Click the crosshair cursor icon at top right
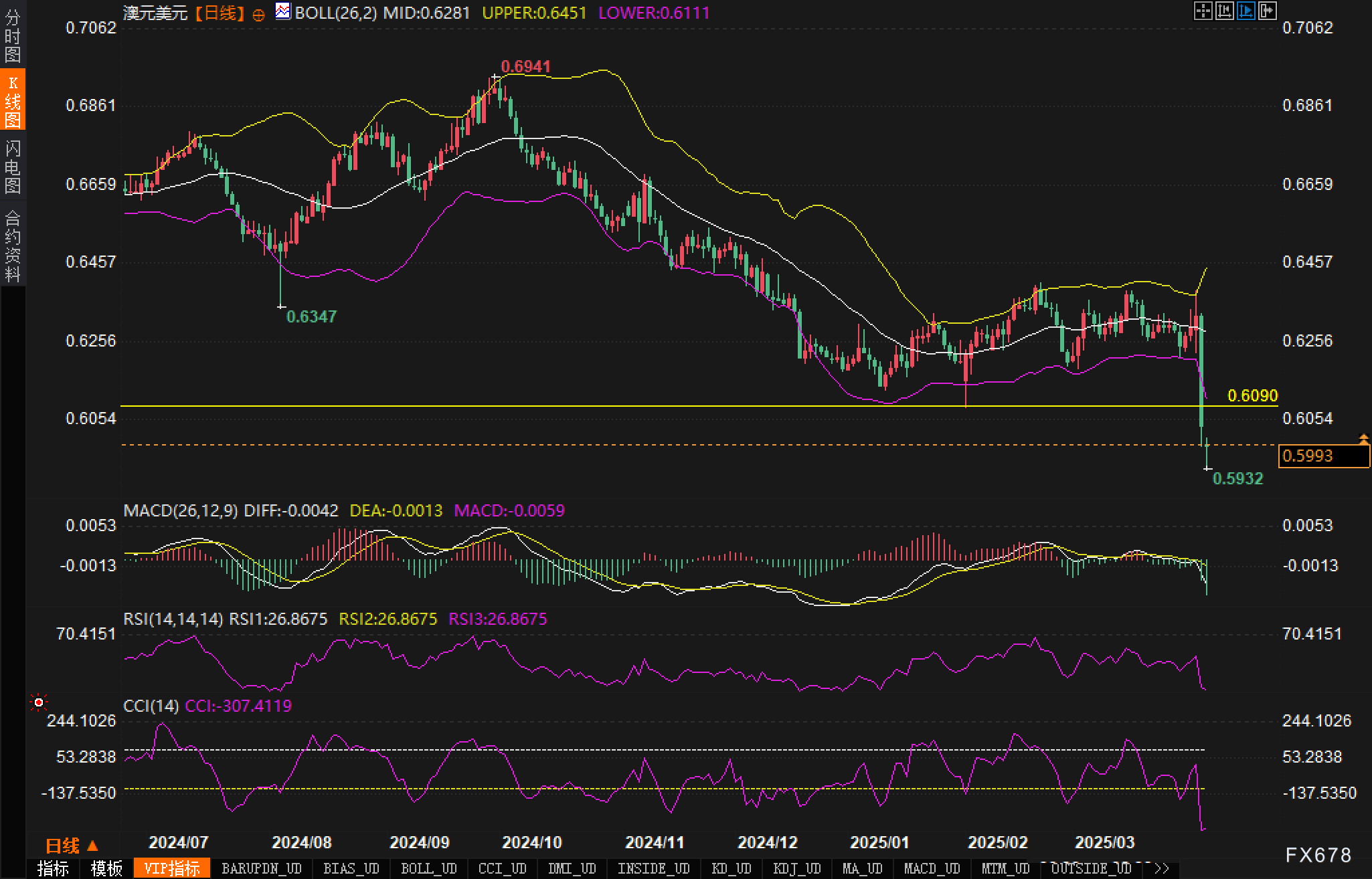Viewport: 1372px width, 879px height. point(1203,11)
